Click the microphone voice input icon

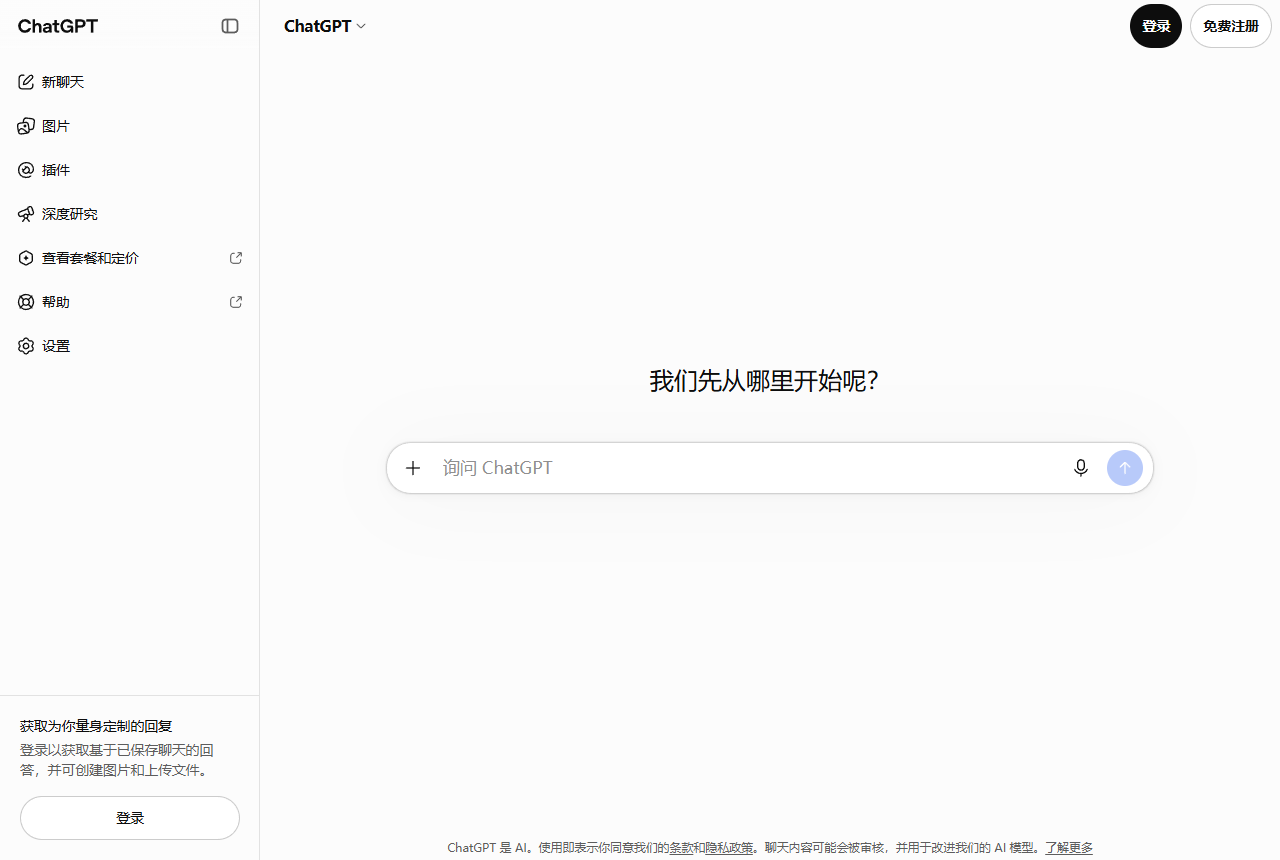click(1081, 468)
